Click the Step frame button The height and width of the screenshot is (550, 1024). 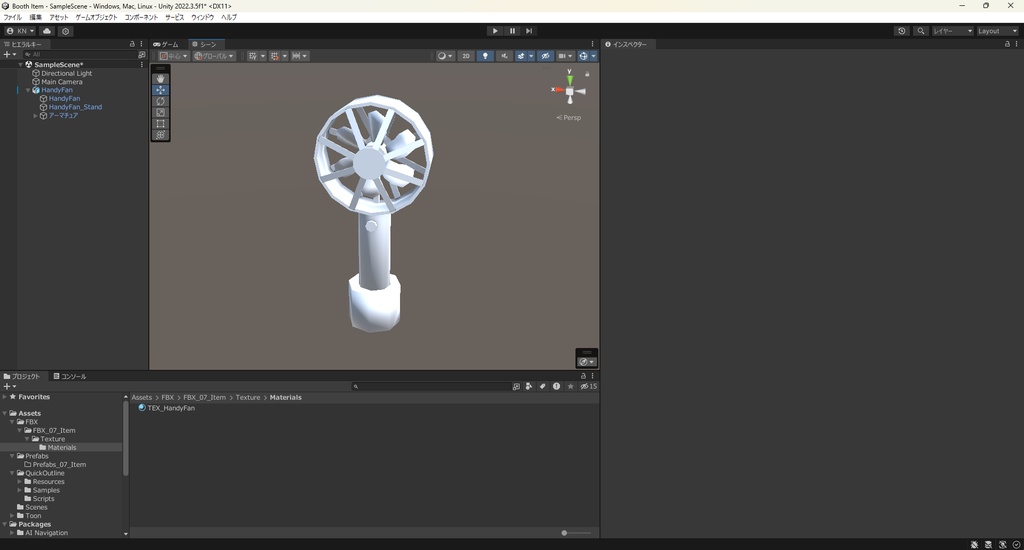(529, 31)
